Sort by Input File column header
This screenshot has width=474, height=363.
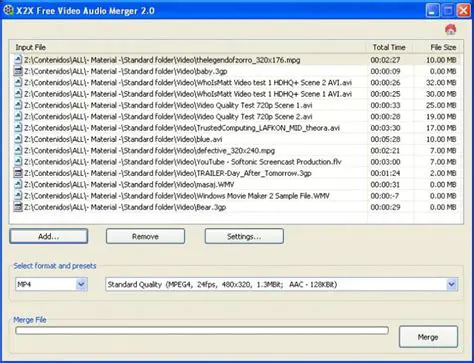[188, 47]
